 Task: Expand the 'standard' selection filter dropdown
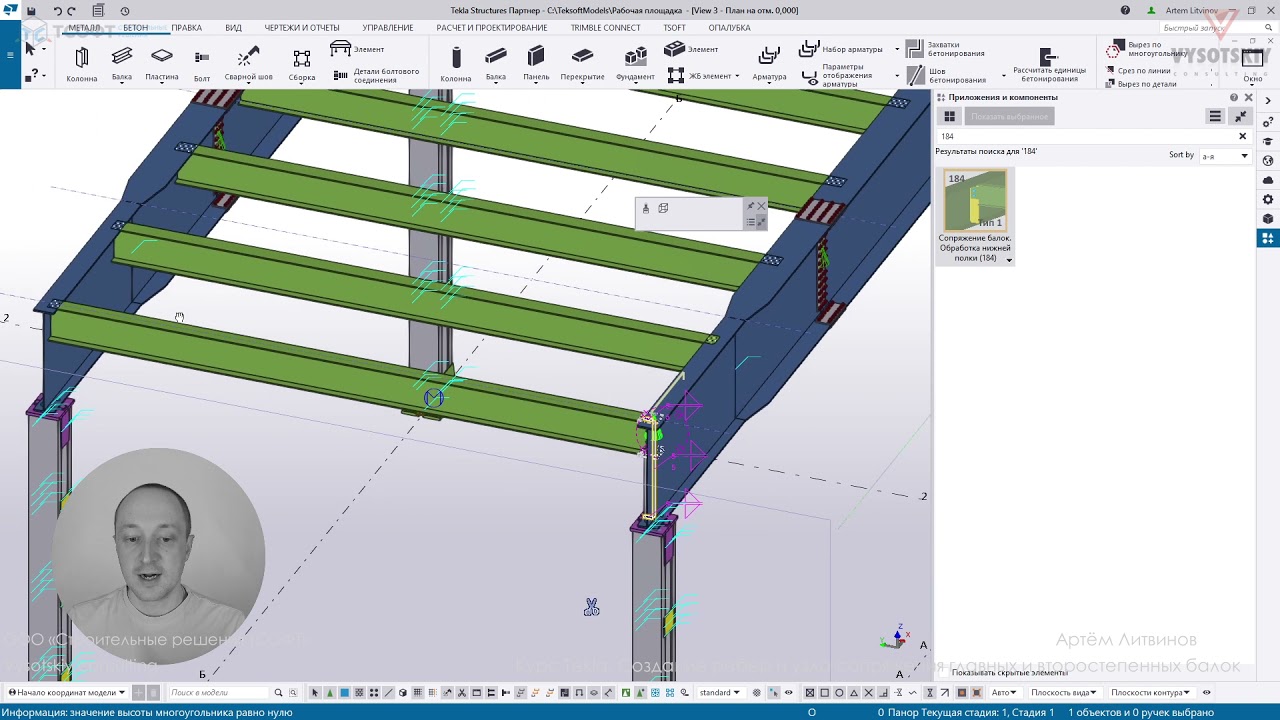tap(719, 692)
